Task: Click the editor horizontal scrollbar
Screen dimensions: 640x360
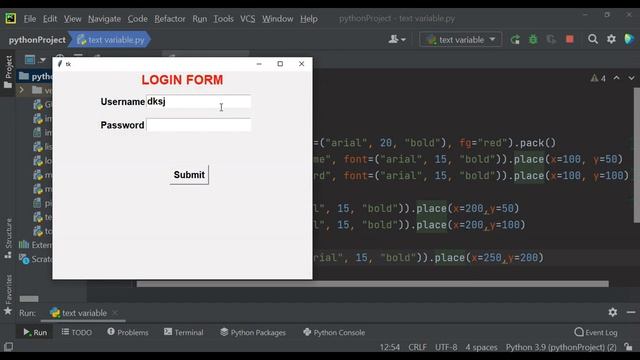Action: pos(372,284)
